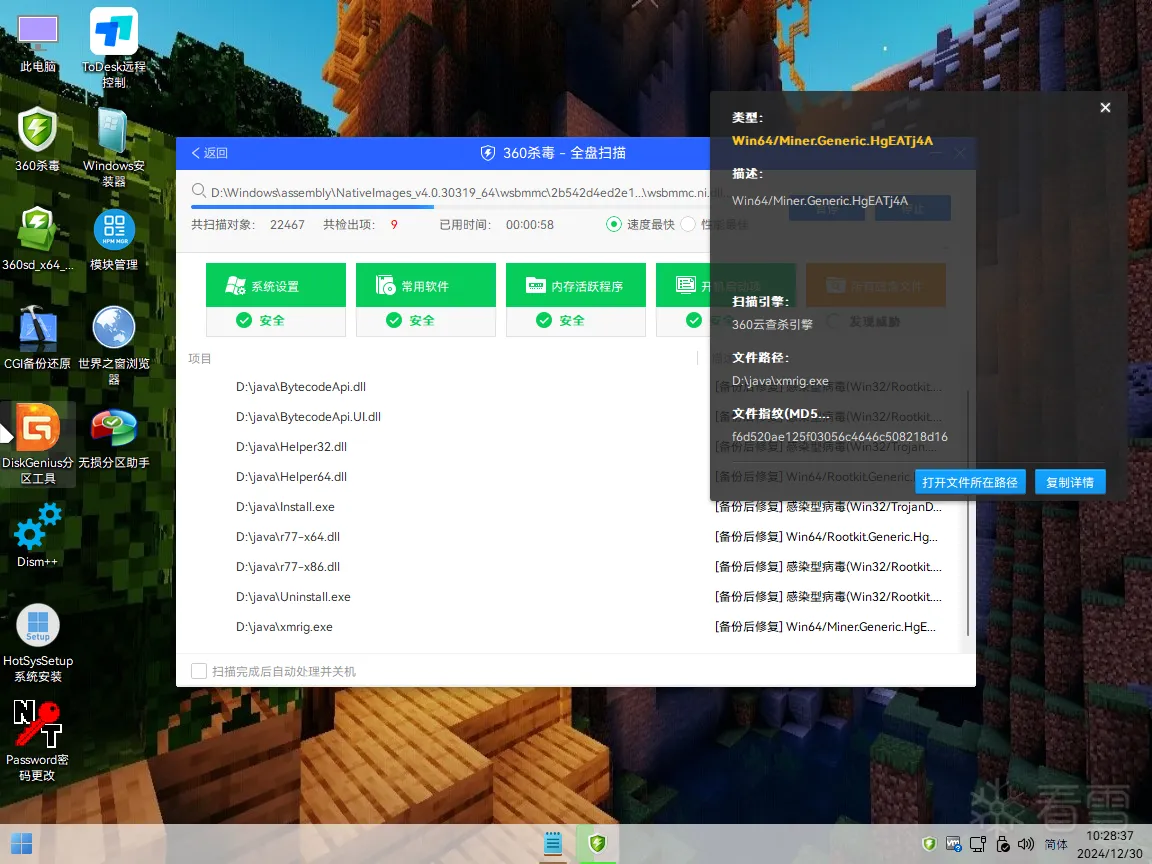
Task: Open the 360sd_x64 installer desktop icon
Action: [x=37, y=239]
